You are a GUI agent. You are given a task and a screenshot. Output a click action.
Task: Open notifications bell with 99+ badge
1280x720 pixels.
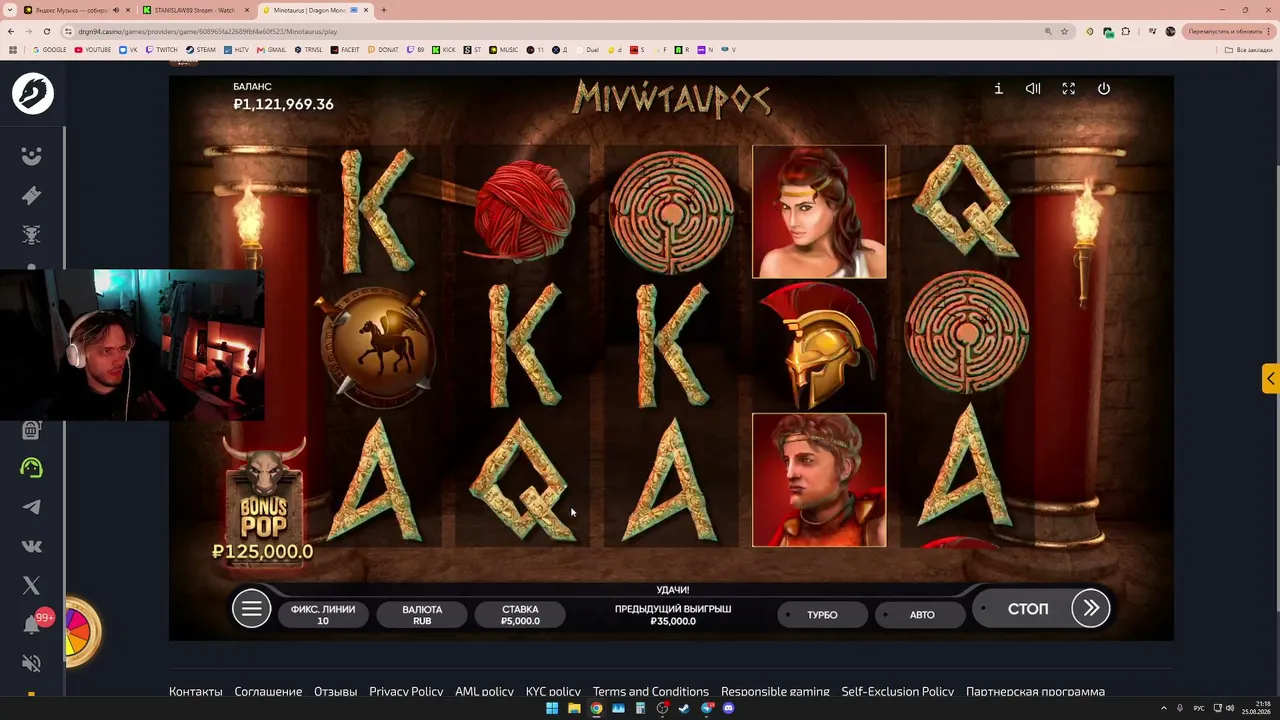coord(32,624)
